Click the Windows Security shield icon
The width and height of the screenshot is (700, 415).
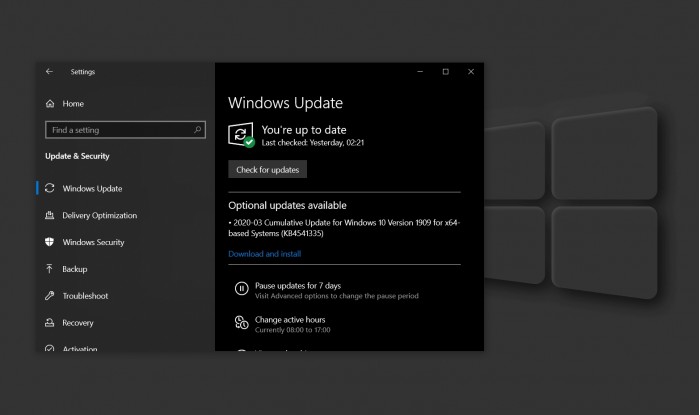(50, 243)
